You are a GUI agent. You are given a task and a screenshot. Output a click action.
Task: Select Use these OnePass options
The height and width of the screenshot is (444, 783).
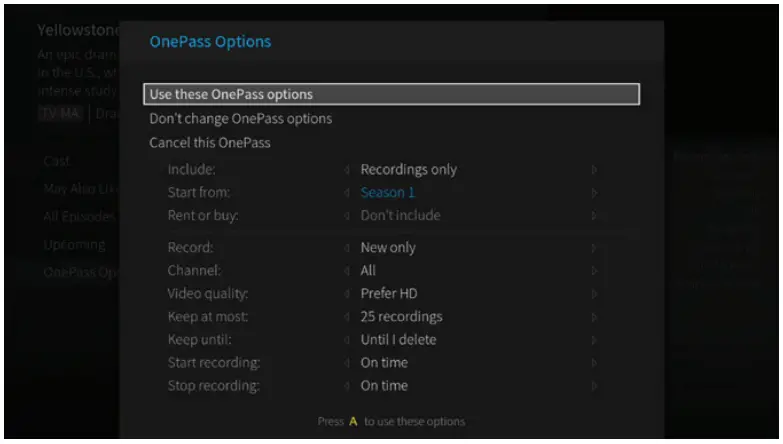tap(391, 95)
